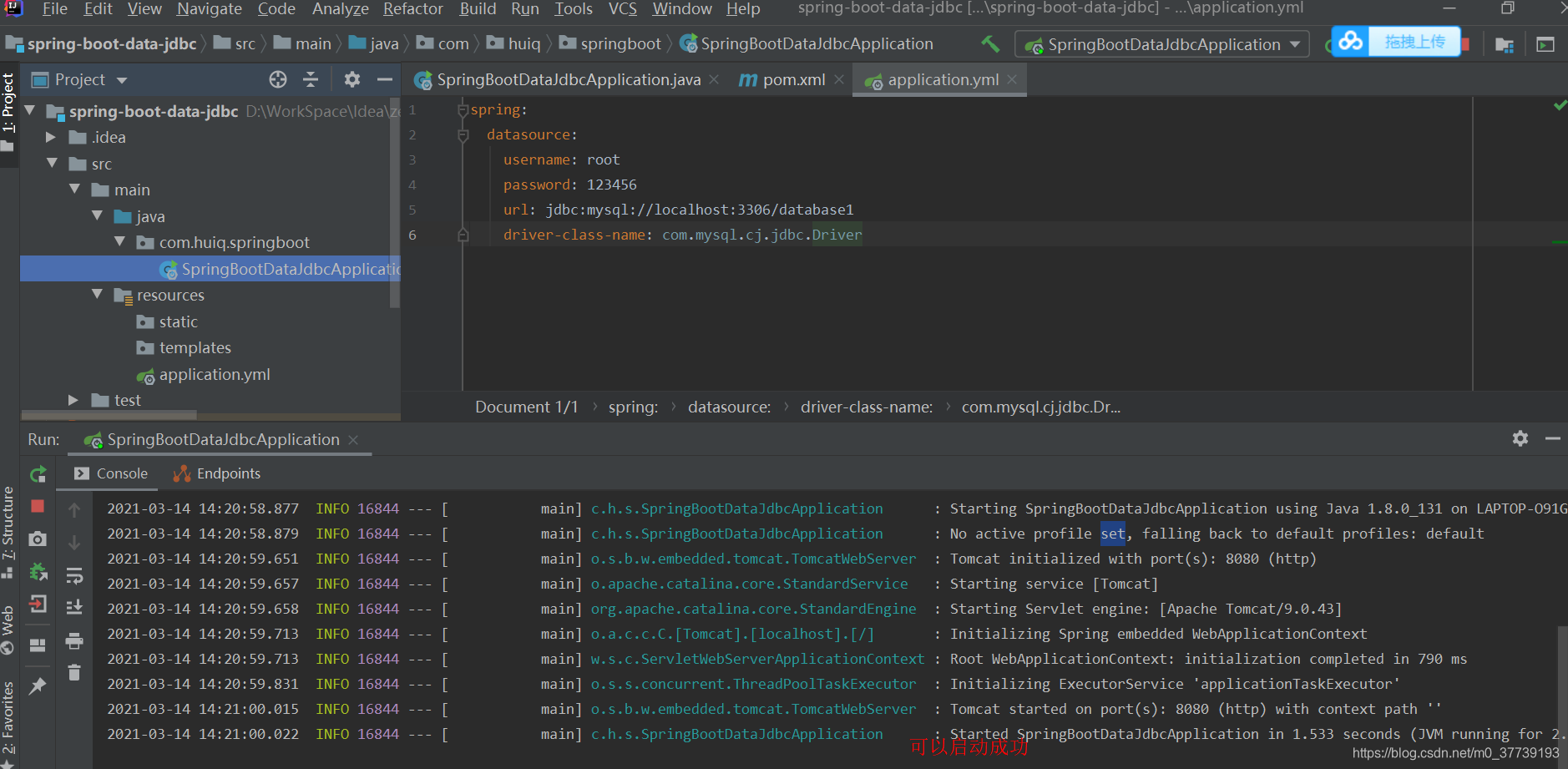Toggle the Structure tool window tab
The image size is (1568, 769).
tap(8, 532)
